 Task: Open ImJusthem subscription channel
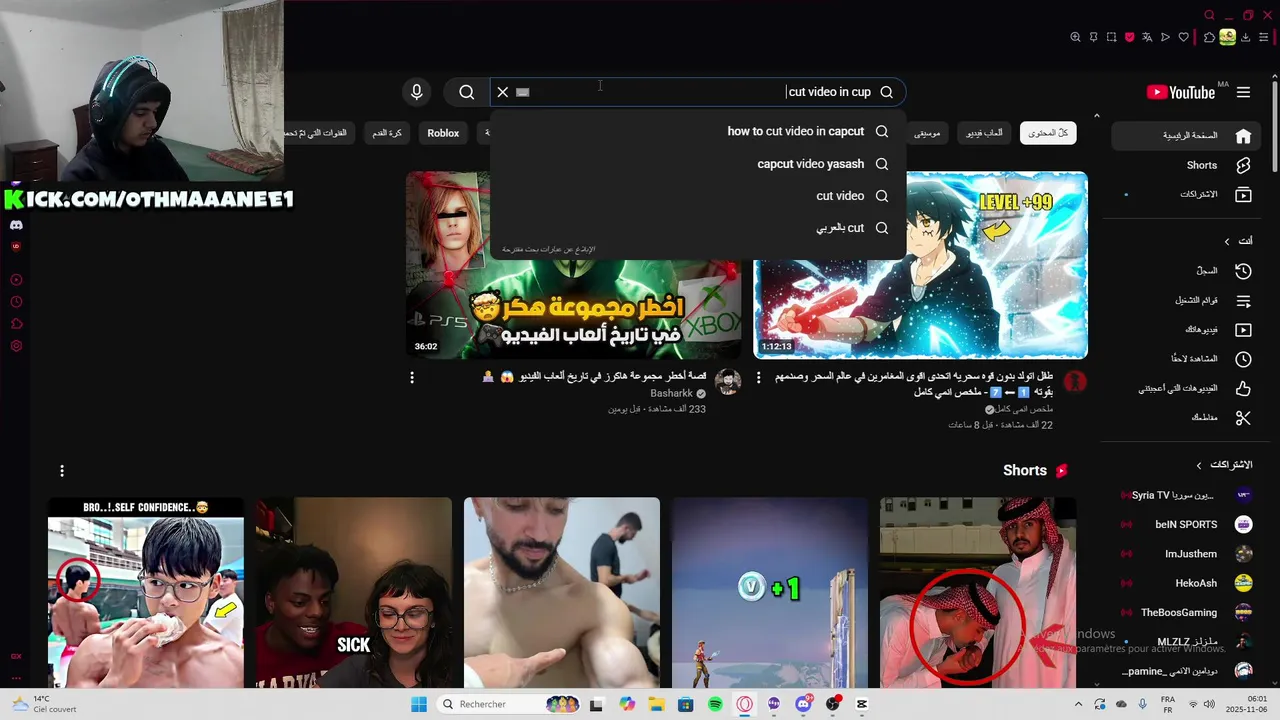(1188, 553)
